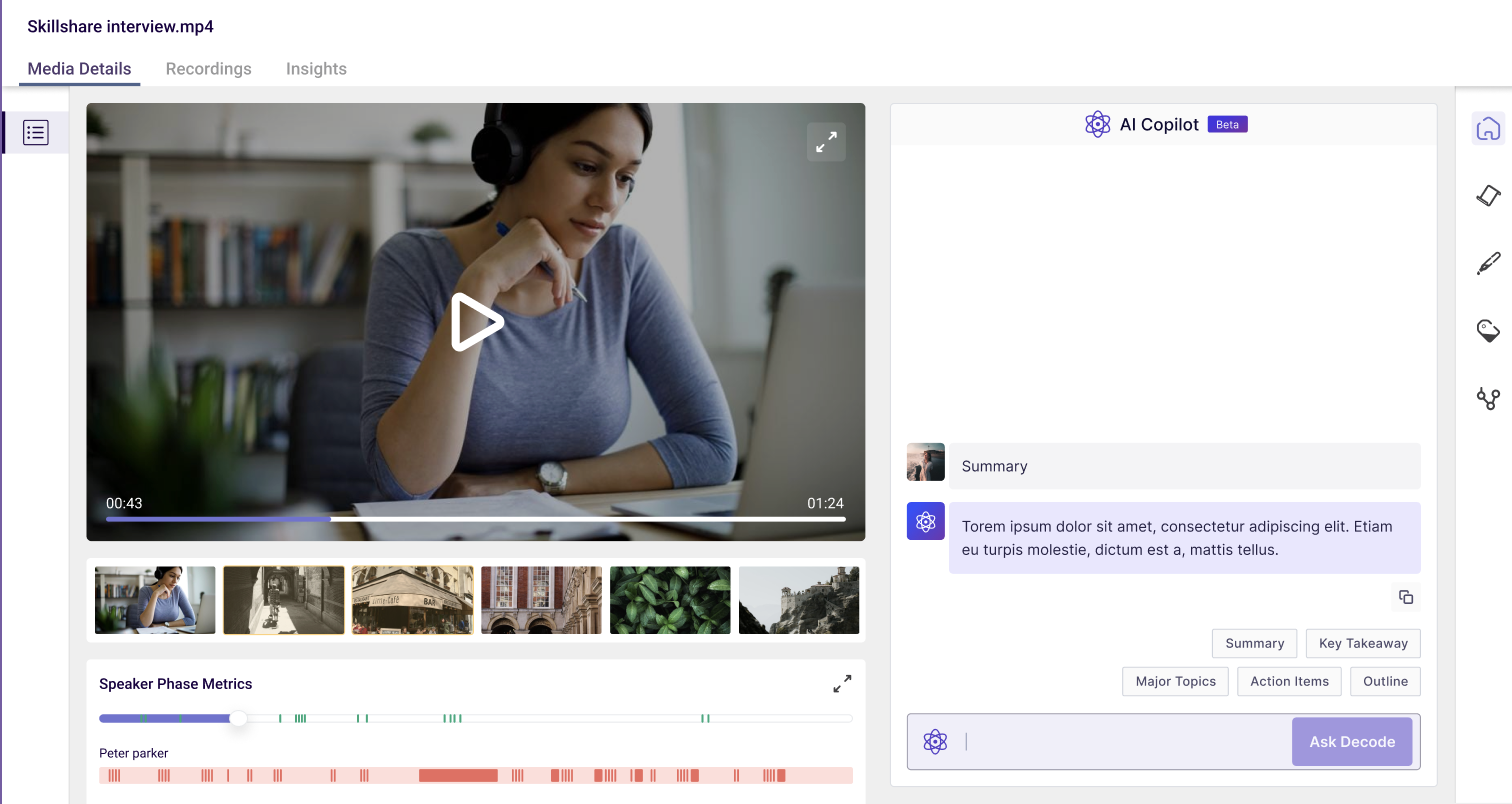Click the atom icon inside the ask input
This screenshot has width=1512, height=804.
click(935, 741)
